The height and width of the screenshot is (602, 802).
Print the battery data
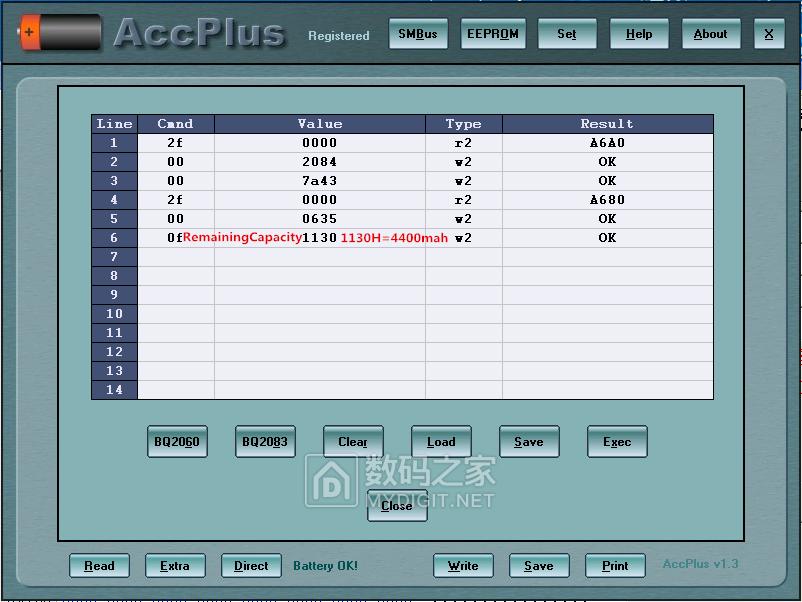click(x=615, y=566)
